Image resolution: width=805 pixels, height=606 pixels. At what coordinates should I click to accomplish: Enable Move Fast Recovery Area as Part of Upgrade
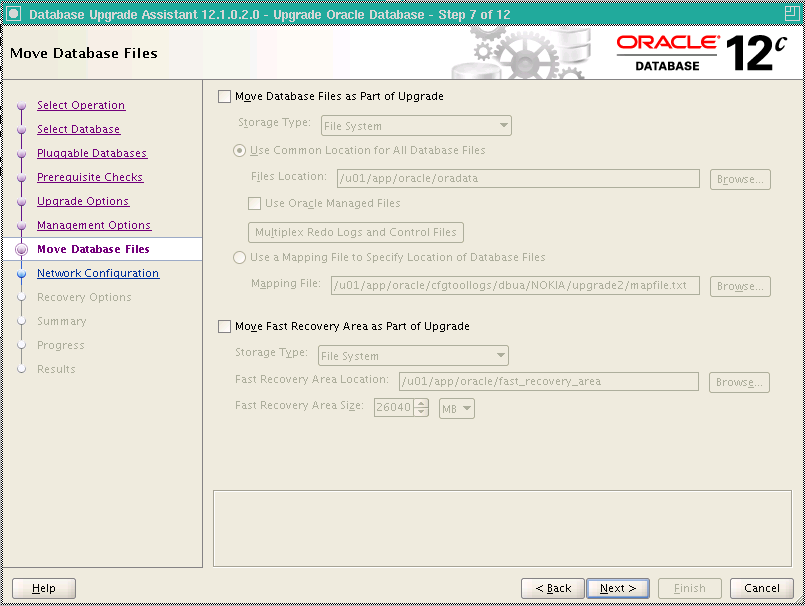(224, 324)
